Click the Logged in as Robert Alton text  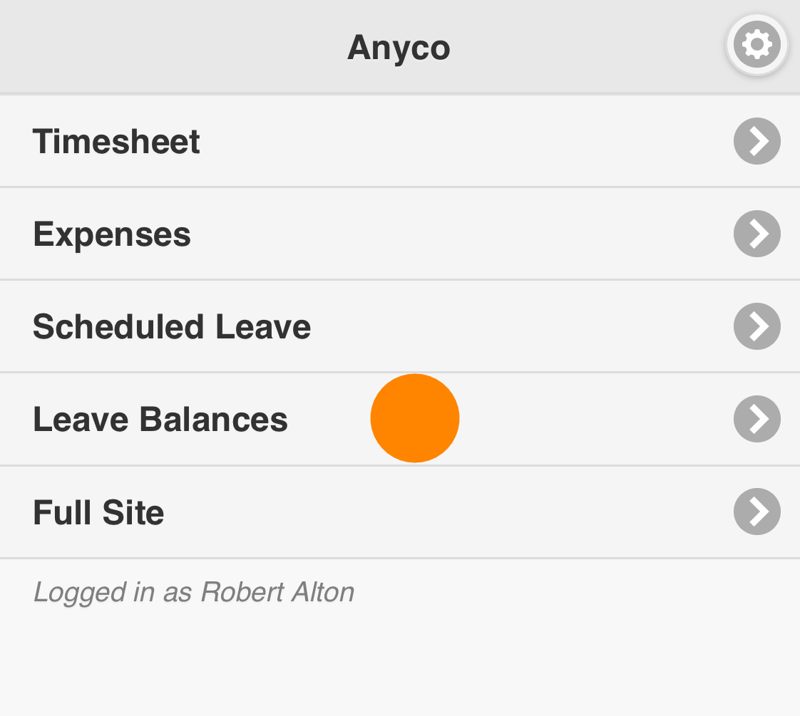point(194,592)
